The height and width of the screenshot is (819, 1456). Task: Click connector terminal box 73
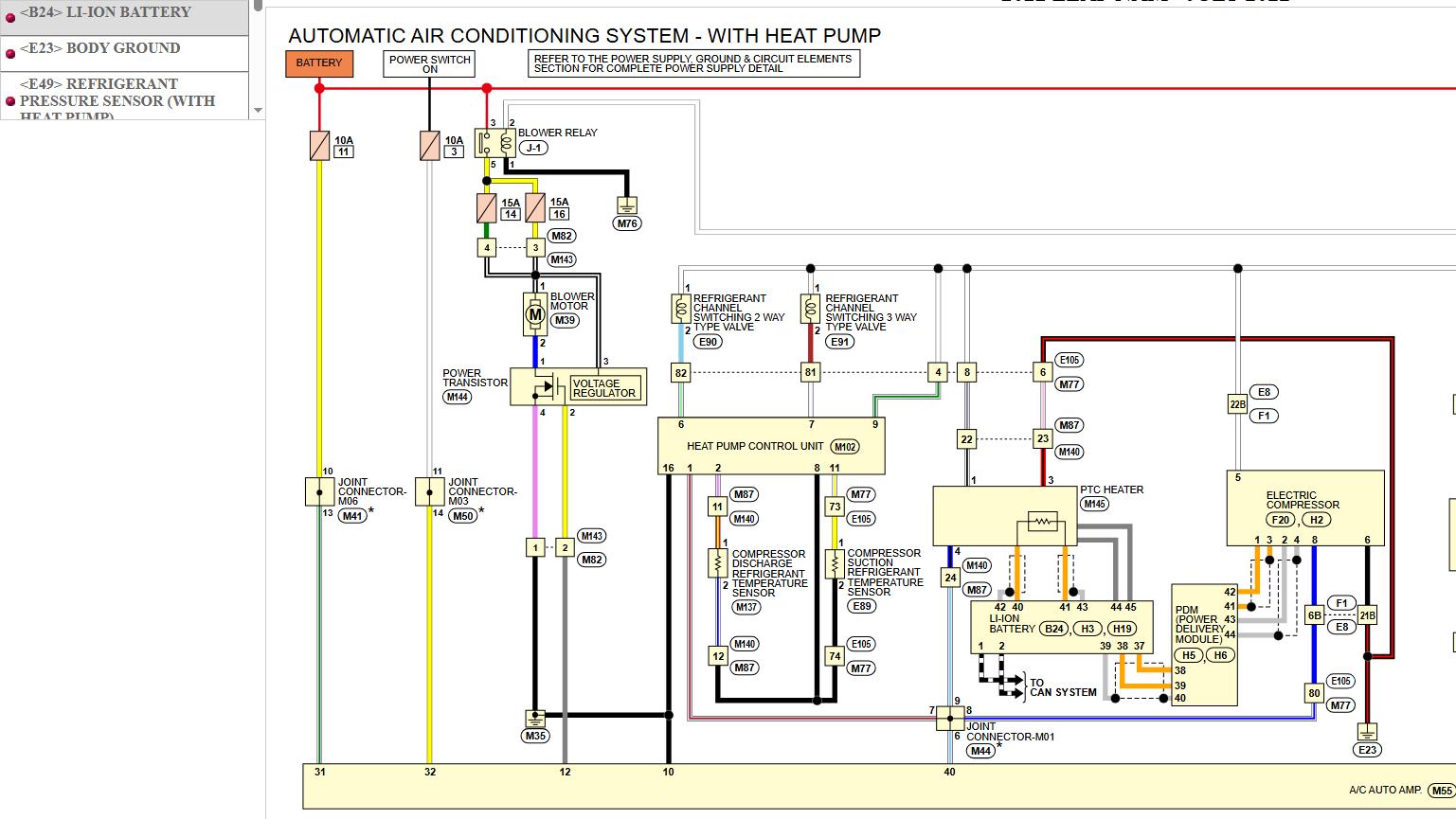coord(835,507)
